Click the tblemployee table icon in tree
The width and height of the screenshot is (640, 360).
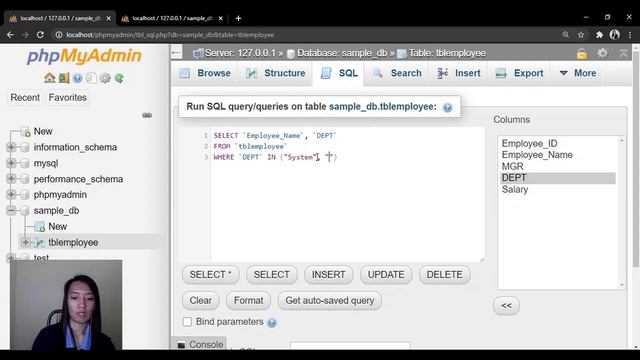click(40, 242)
